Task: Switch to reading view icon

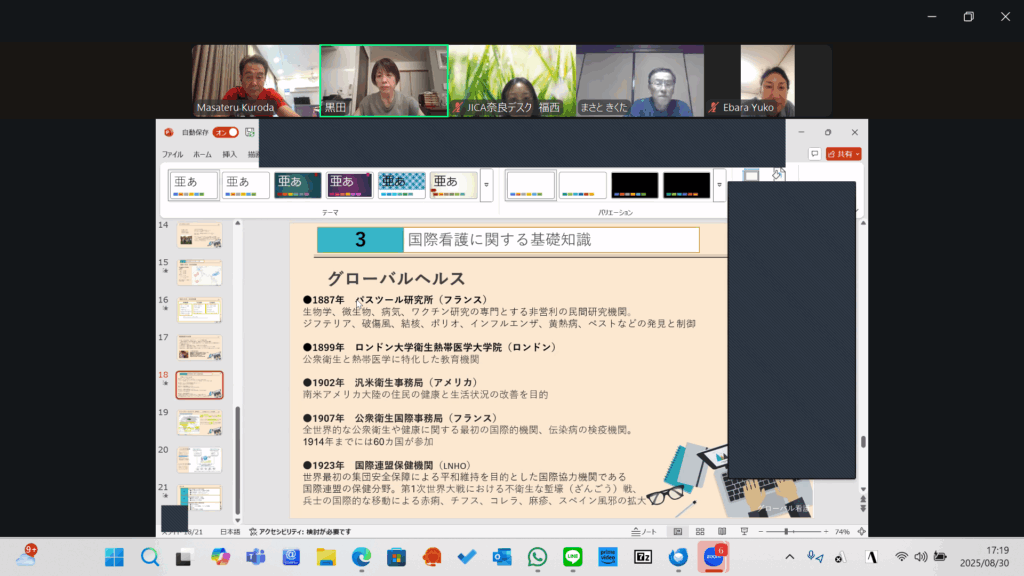Action: pos(722,531)
